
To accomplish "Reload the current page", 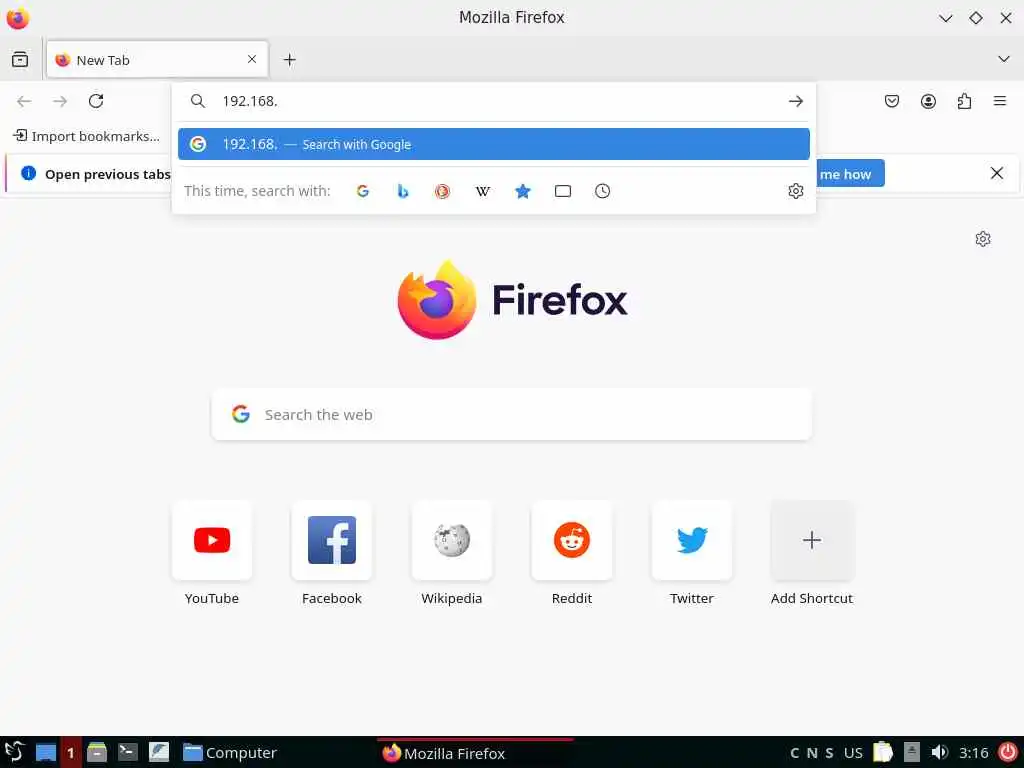I will (96, 101).
